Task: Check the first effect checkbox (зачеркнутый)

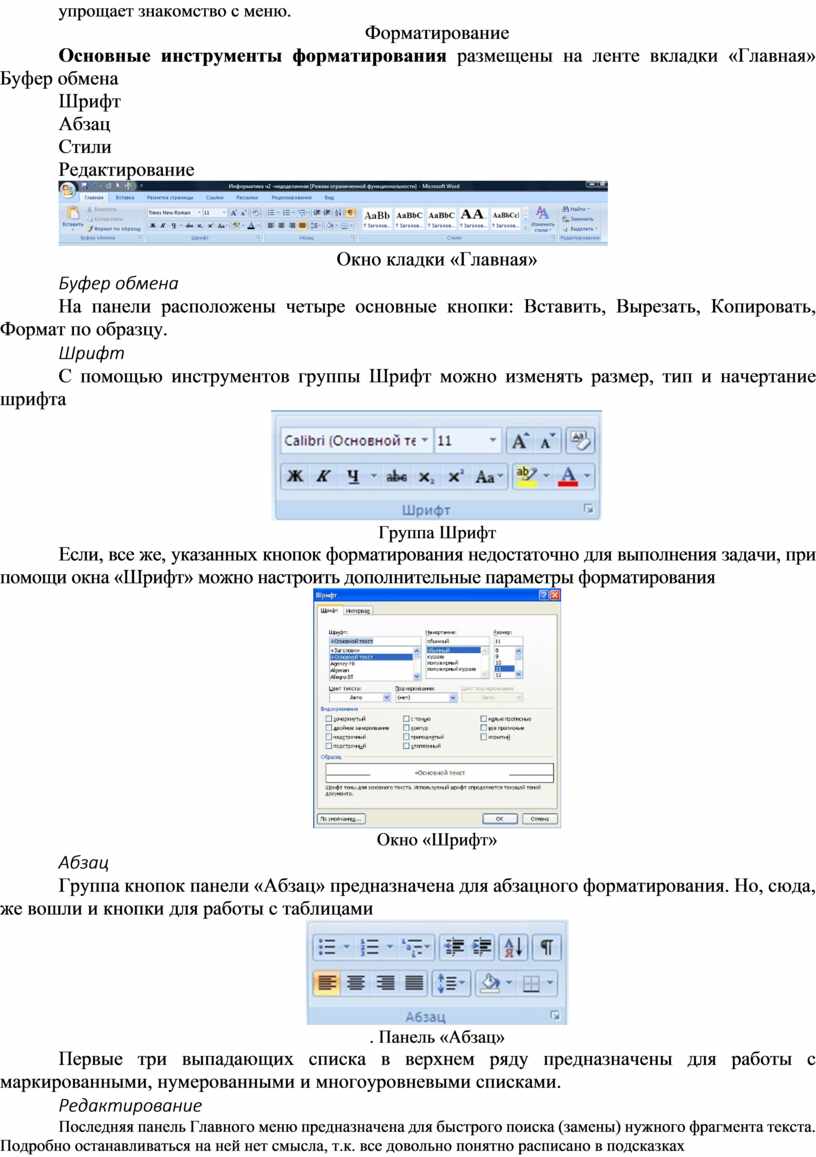Action: tap(328, 718)
